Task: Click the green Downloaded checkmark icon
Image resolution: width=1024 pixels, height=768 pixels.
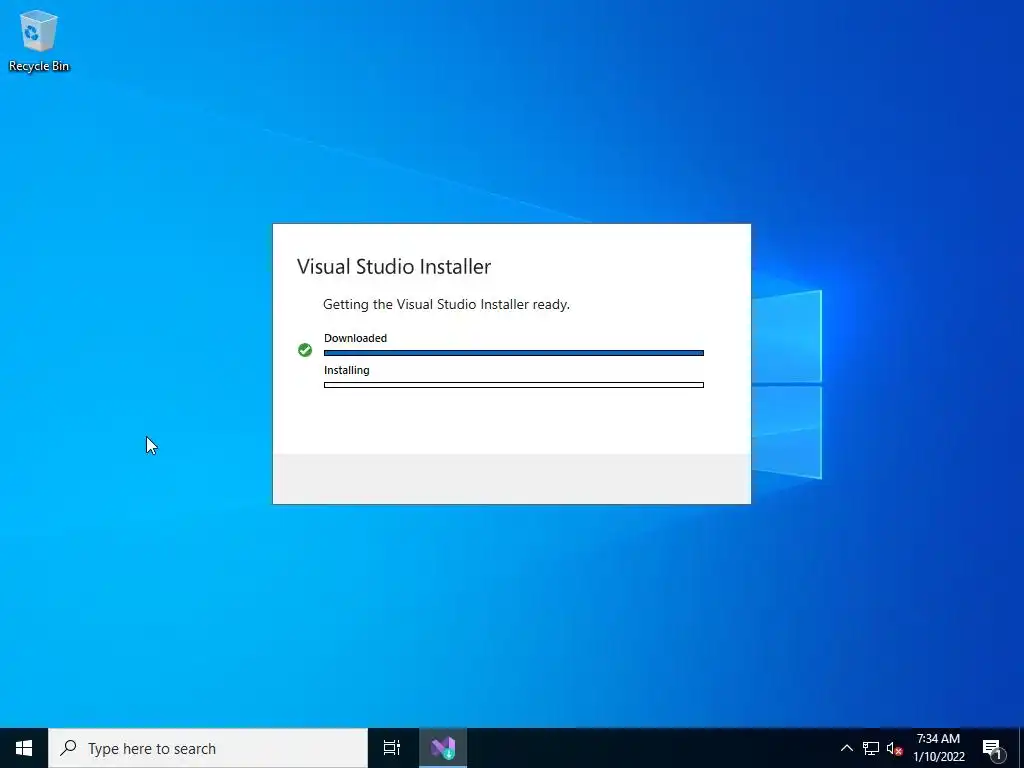Action: pyautogui.click(x=305, y=350)
